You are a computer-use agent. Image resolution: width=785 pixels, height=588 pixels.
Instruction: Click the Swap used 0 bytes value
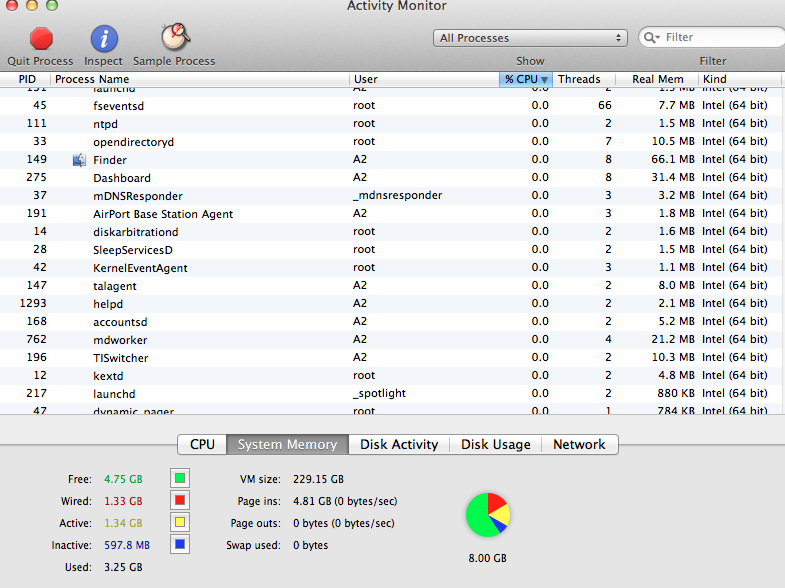coord(310,545)
